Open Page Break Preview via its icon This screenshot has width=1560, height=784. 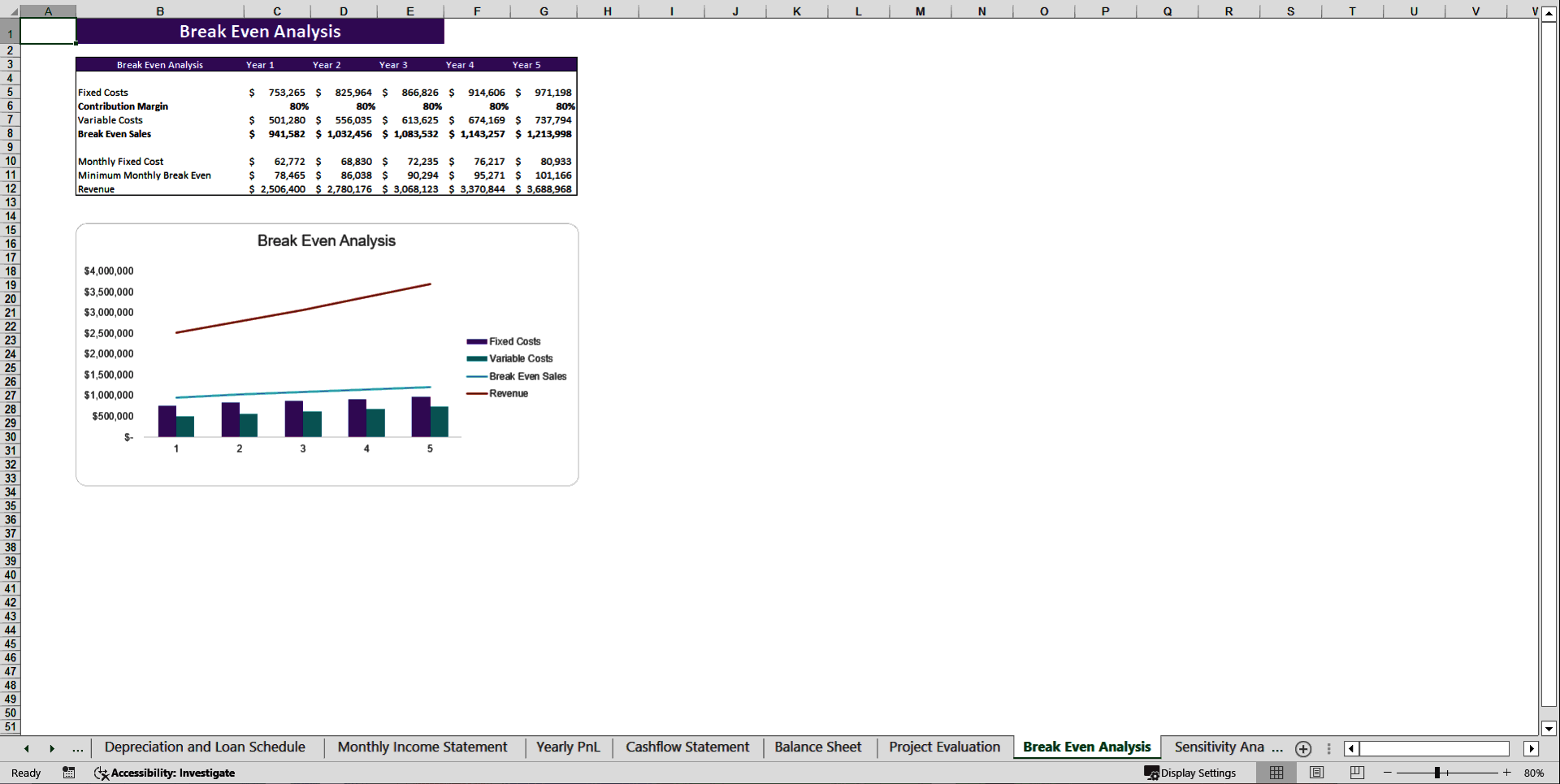[1355, 773]
